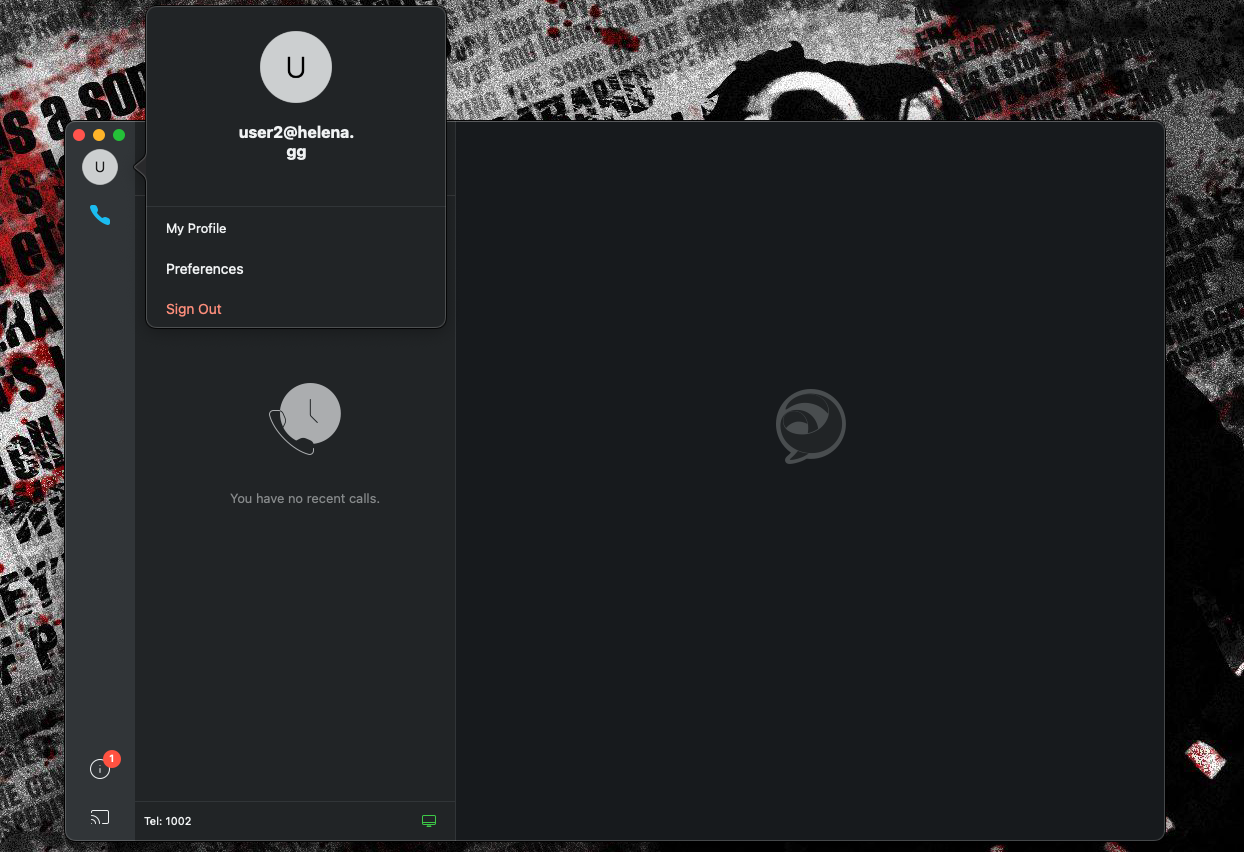The height and width of the screenshot is (852, 1244).
Task: Open the info icon in sidebar
Action: 99,769
